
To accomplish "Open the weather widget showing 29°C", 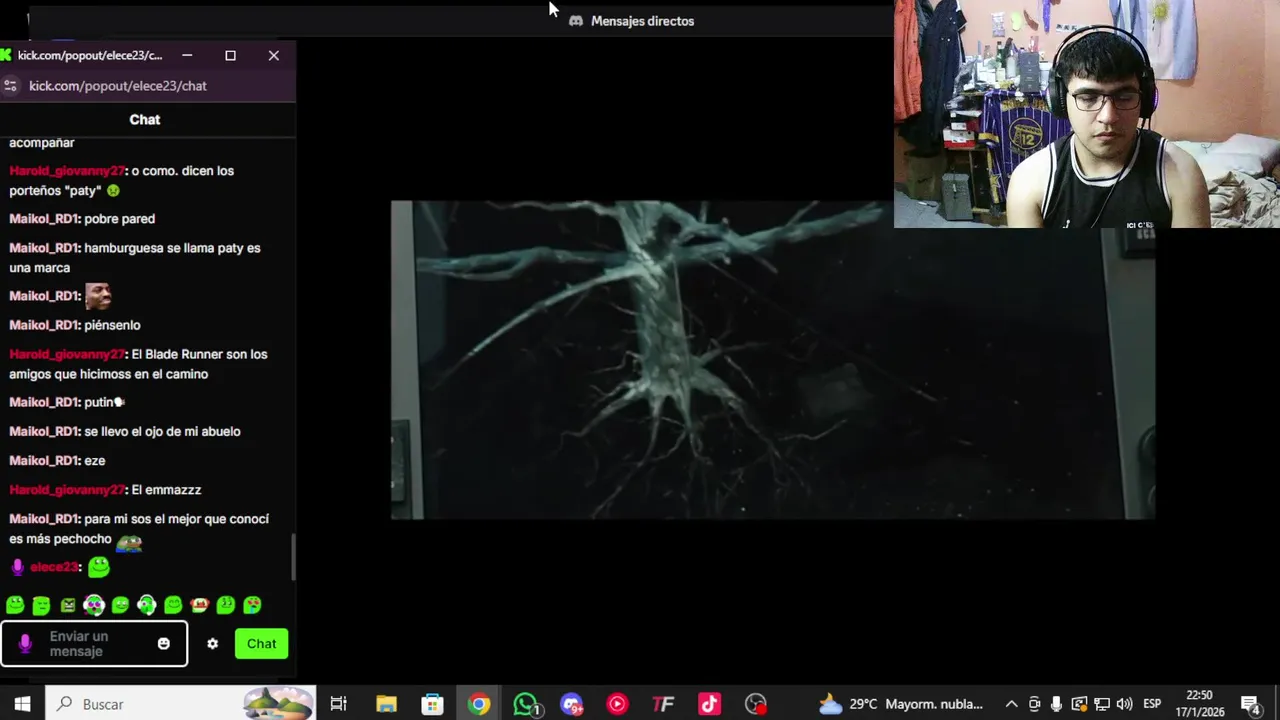I will [x=901, y=704].
